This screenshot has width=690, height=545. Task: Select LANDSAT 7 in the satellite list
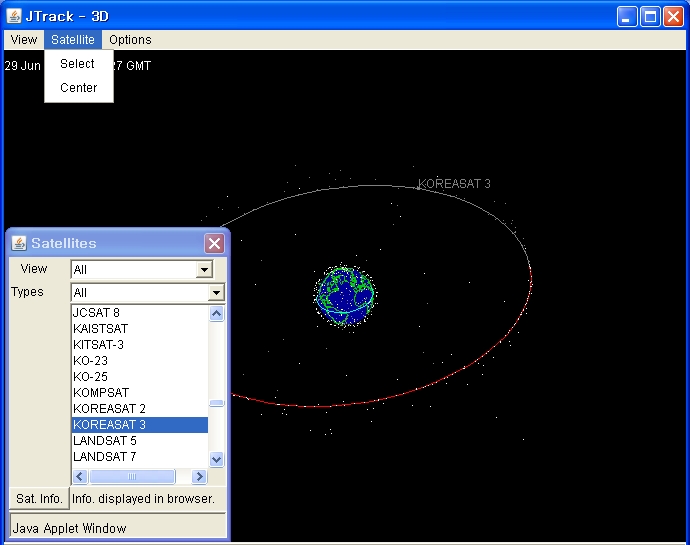(140, 457)
